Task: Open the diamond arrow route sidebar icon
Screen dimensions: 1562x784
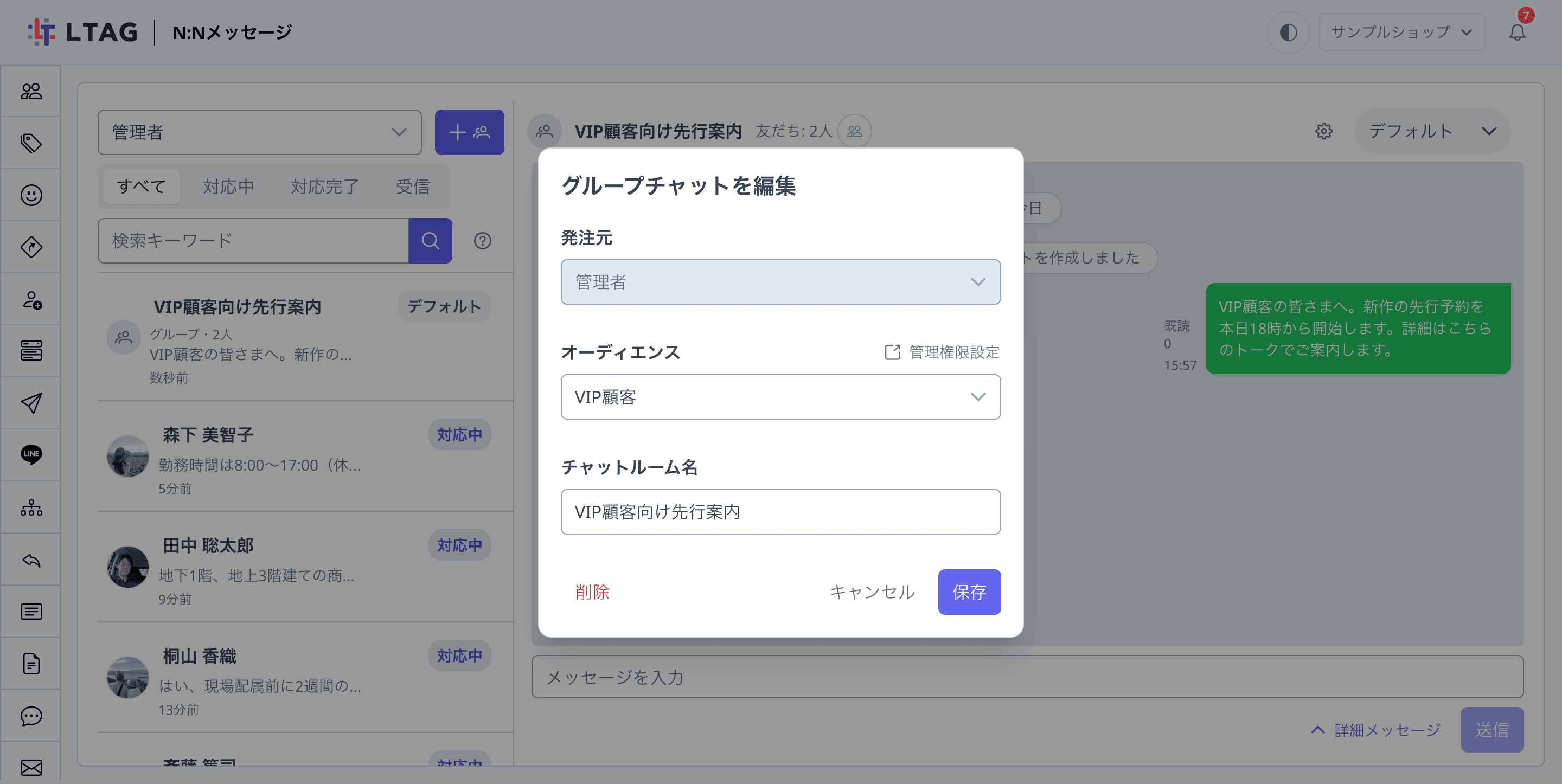Action: 31,247
